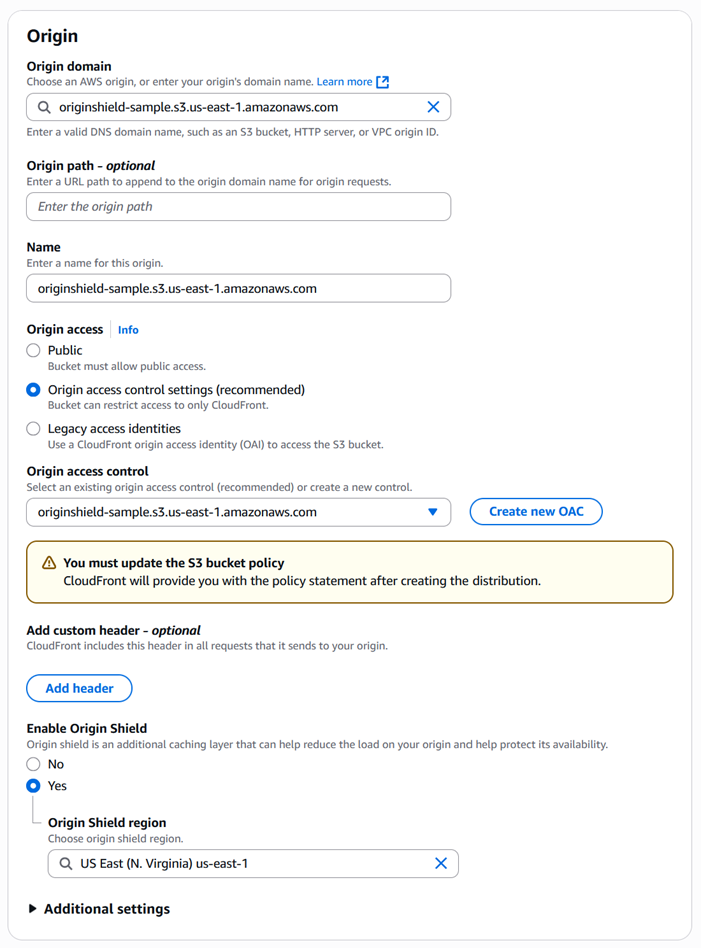
Task: Clear the Origin Shield region via the X icon
Action: pyautogui.click(x=441, y=863)
